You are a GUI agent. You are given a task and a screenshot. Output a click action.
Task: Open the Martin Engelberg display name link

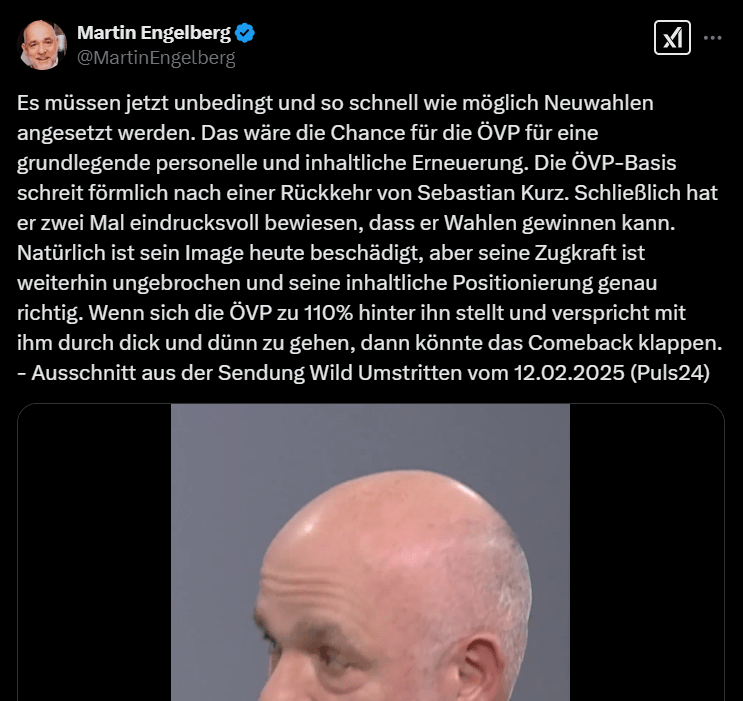[154, 33]
